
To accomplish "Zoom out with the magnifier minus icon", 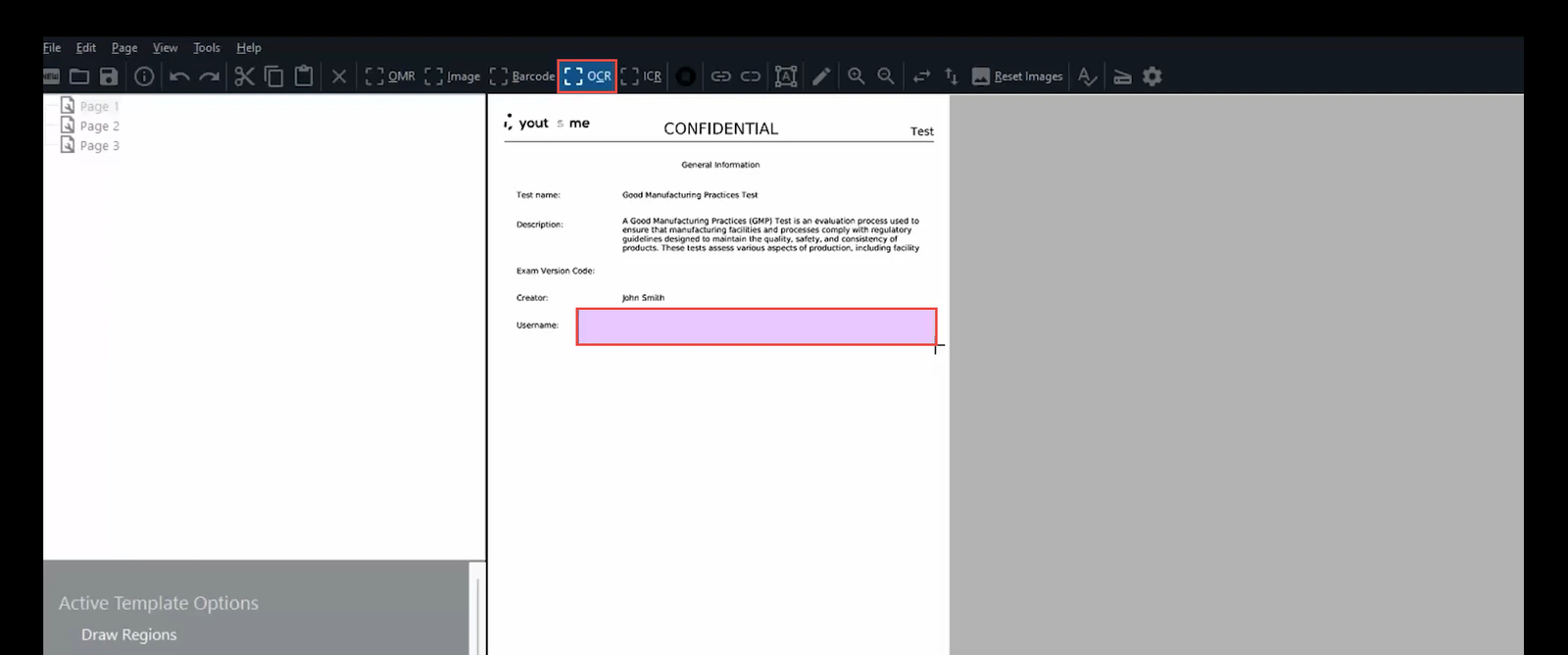I will pos(886,76).
